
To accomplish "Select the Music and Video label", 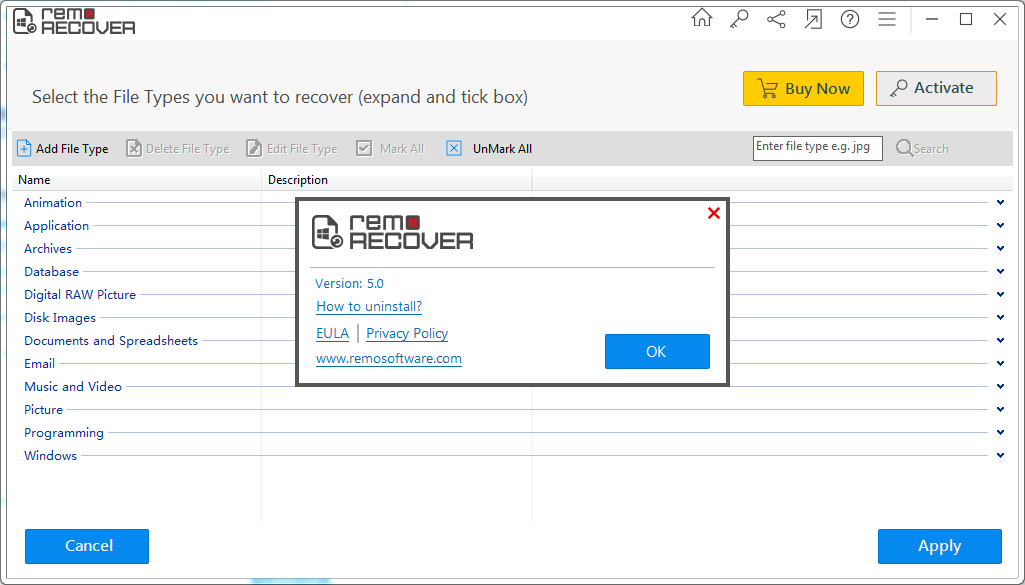I will click(x=73, y=386).
